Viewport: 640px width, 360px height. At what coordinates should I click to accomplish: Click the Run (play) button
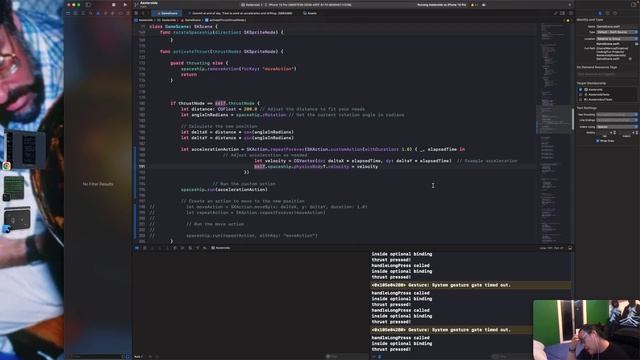point(125,5)
